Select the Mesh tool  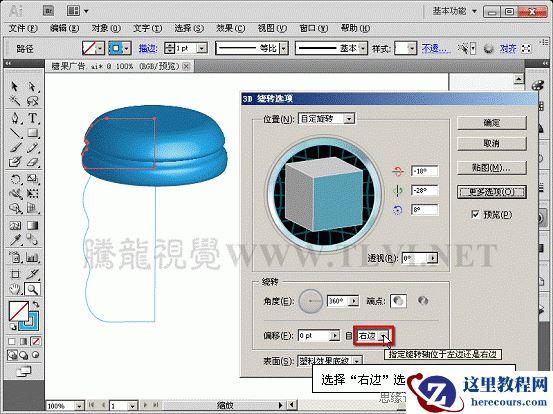point(15,226)
